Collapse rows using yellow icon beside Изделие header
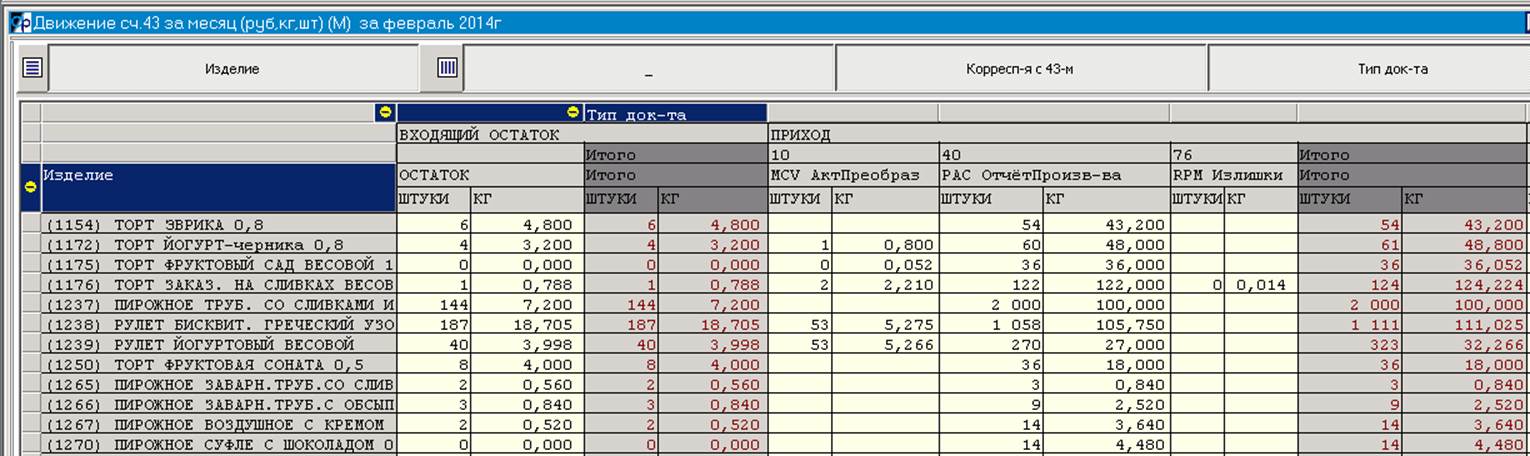The height and width of the screenshot is (456, 1530). coord(30,186)
